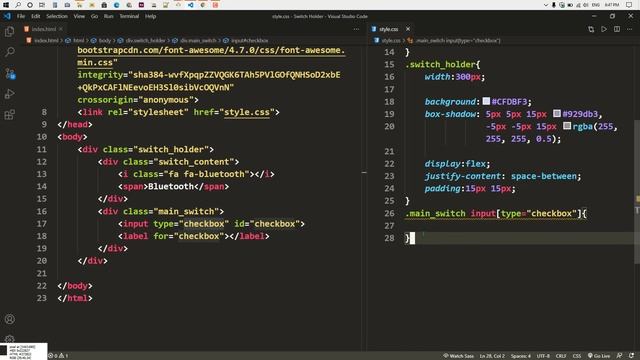640x360 pixels.
Task: Open the Source Control view
Action: pos(9,73)
